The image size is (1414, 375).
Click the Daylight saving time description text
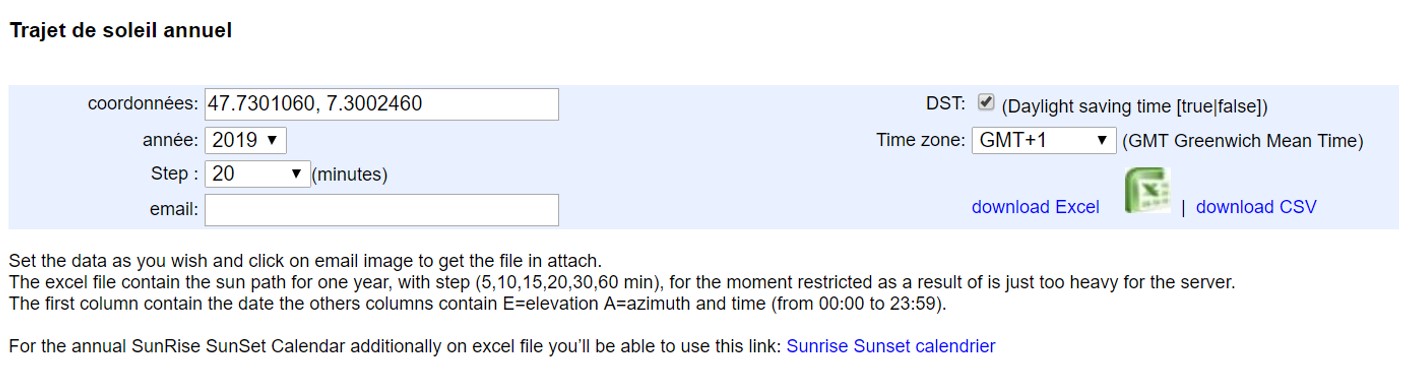click(1135, 107)
